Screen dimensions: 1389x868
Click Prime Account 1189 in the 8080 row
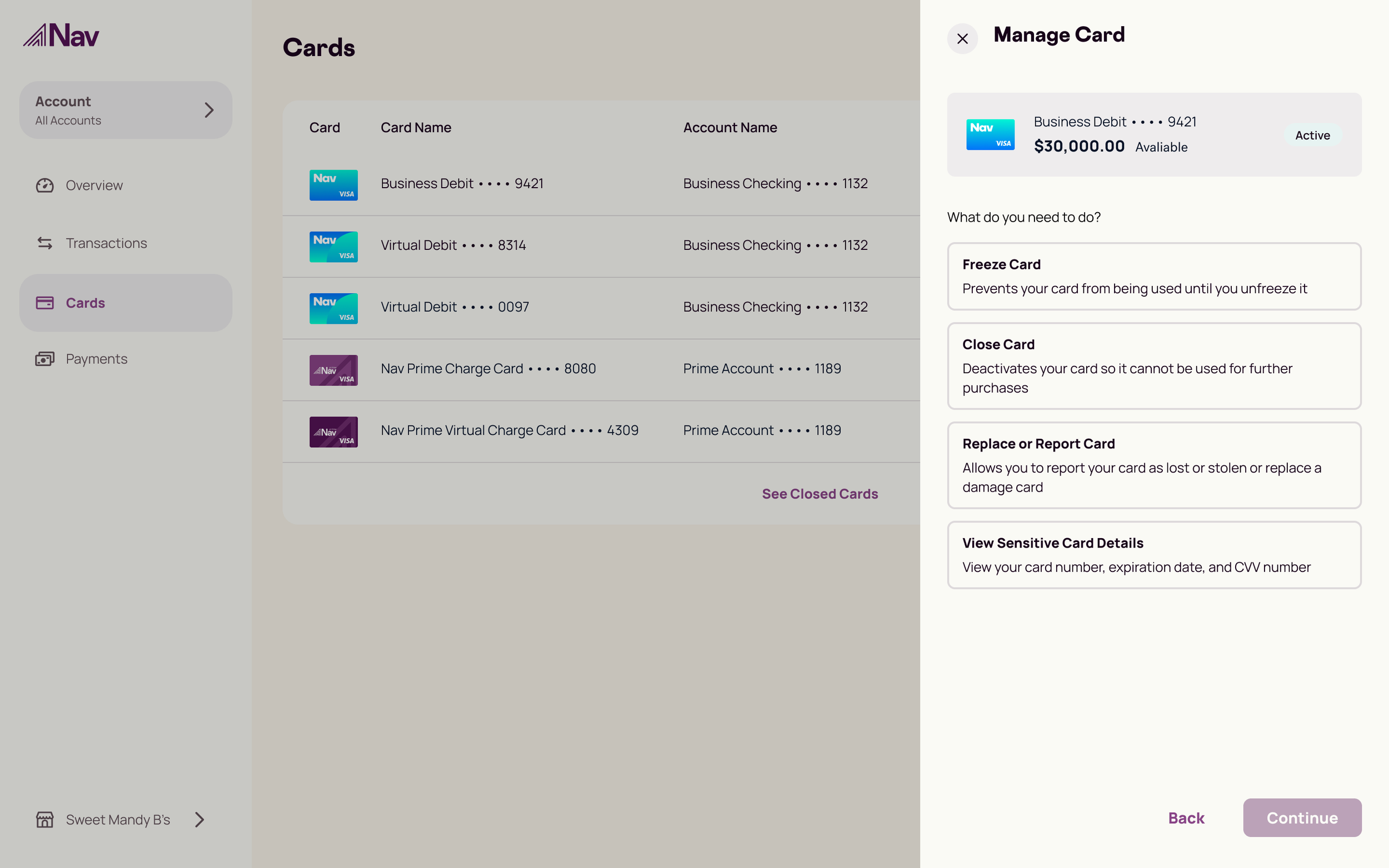(762, 369)
